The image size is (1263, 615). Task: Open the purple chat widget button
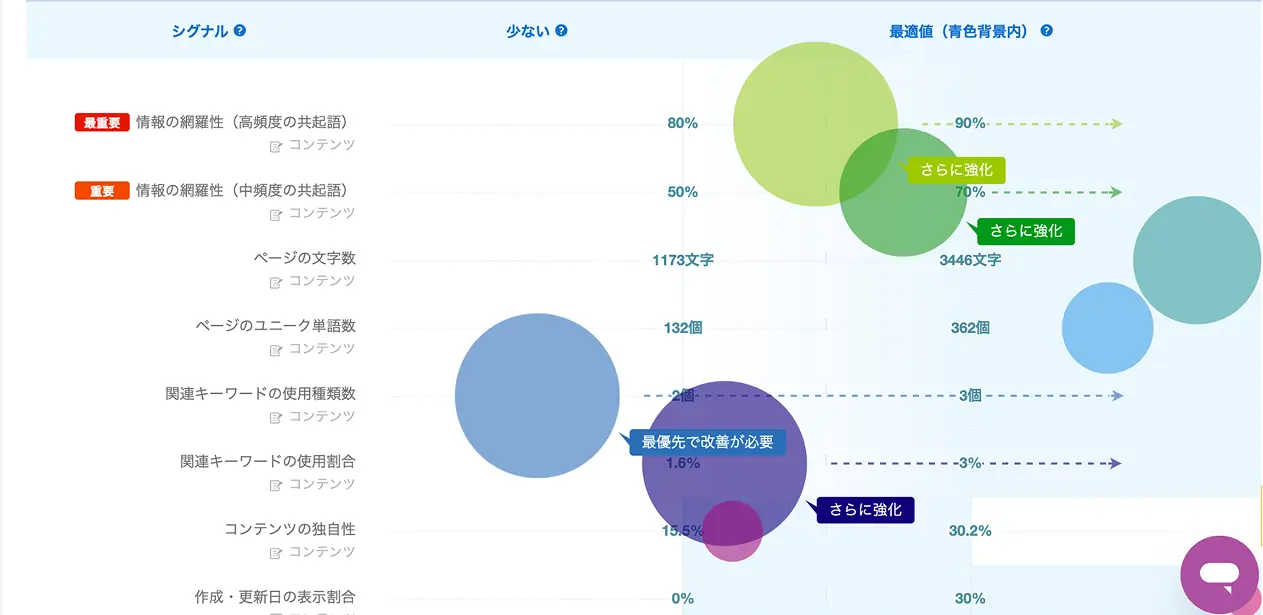[x=1219, y=575]
